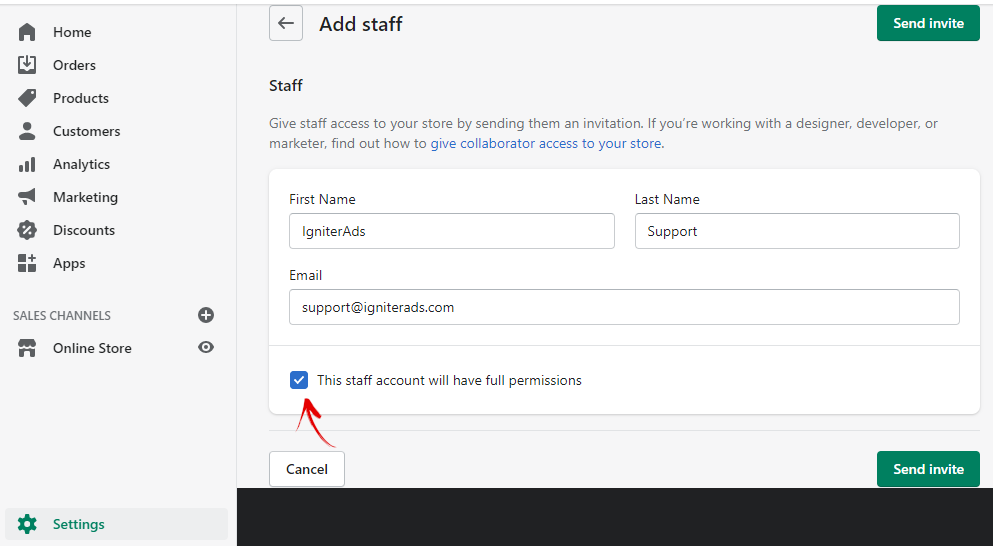
Task: Open Orders via the inbox icon
Action: 27,65
